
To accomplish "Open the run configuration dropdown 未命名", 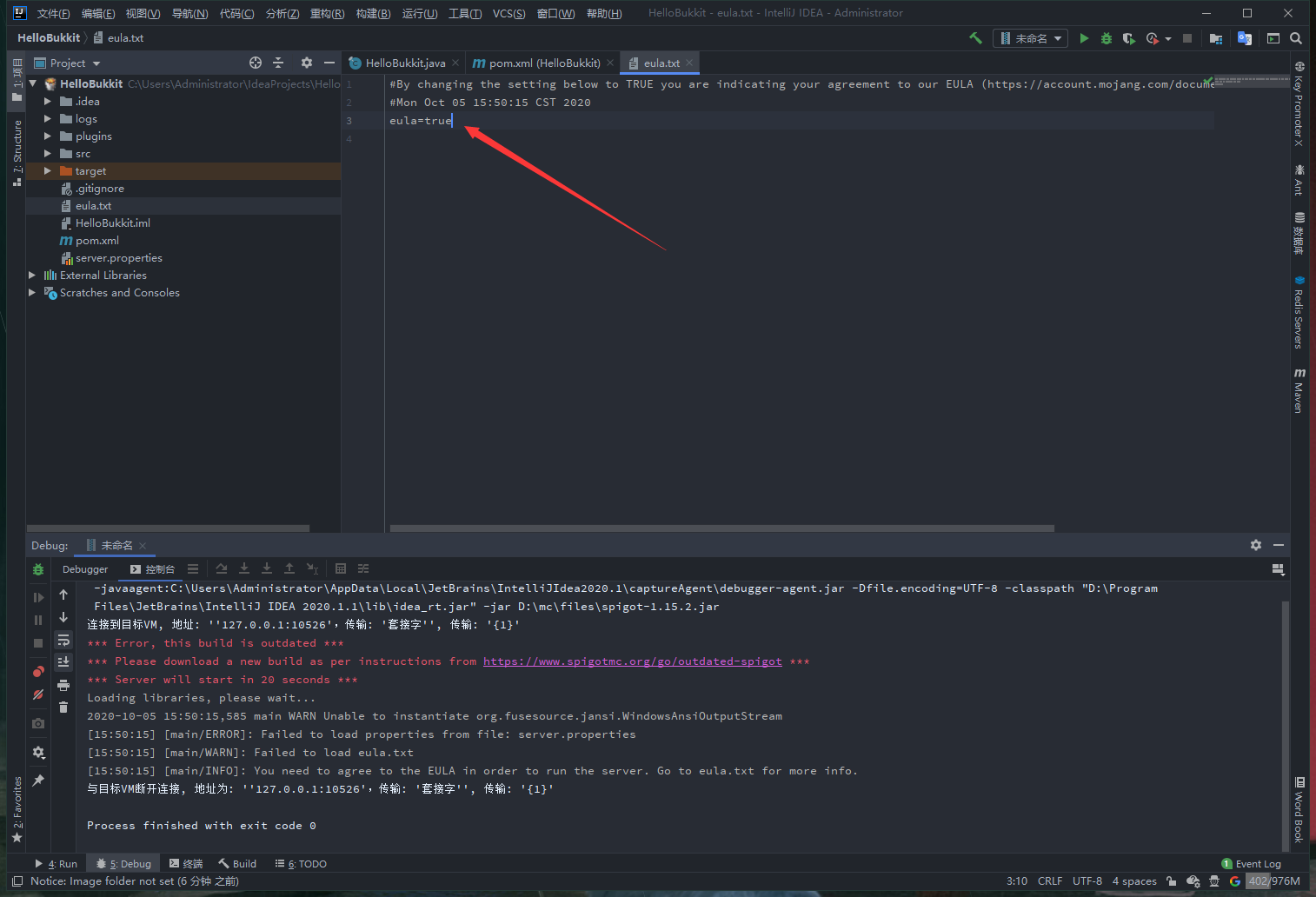I will click(1031, 38).
